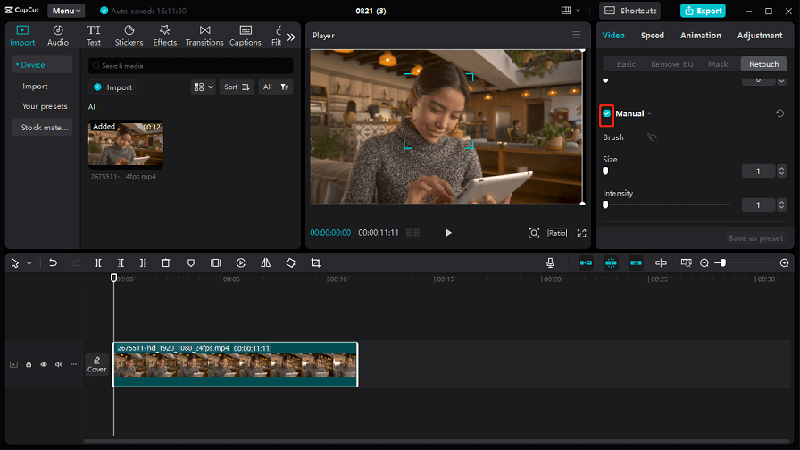Select the Crop tool in timeline toolbar

316,263
